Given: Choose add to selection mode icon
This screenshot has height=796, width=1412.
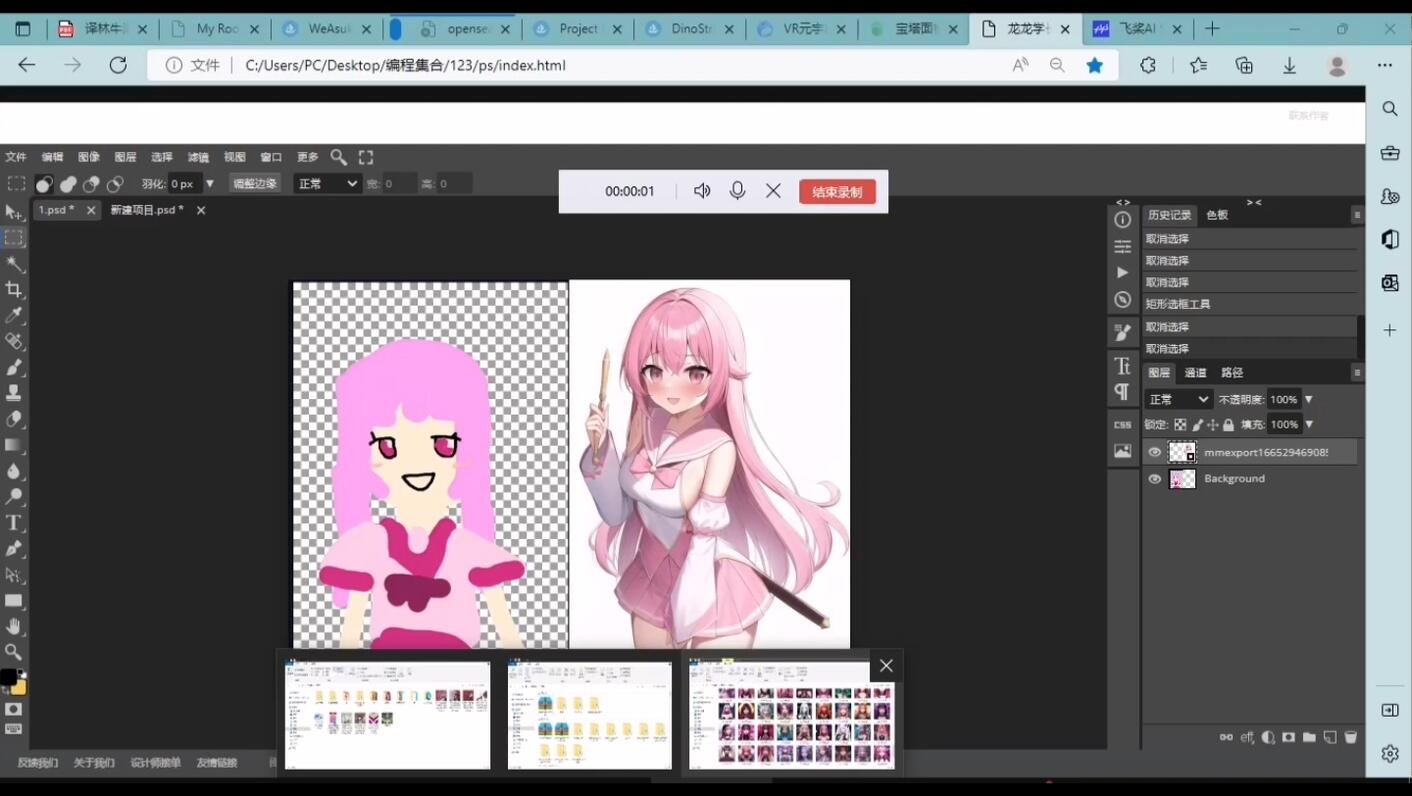Looking at the screenshot, I should [x=68, y=184].
